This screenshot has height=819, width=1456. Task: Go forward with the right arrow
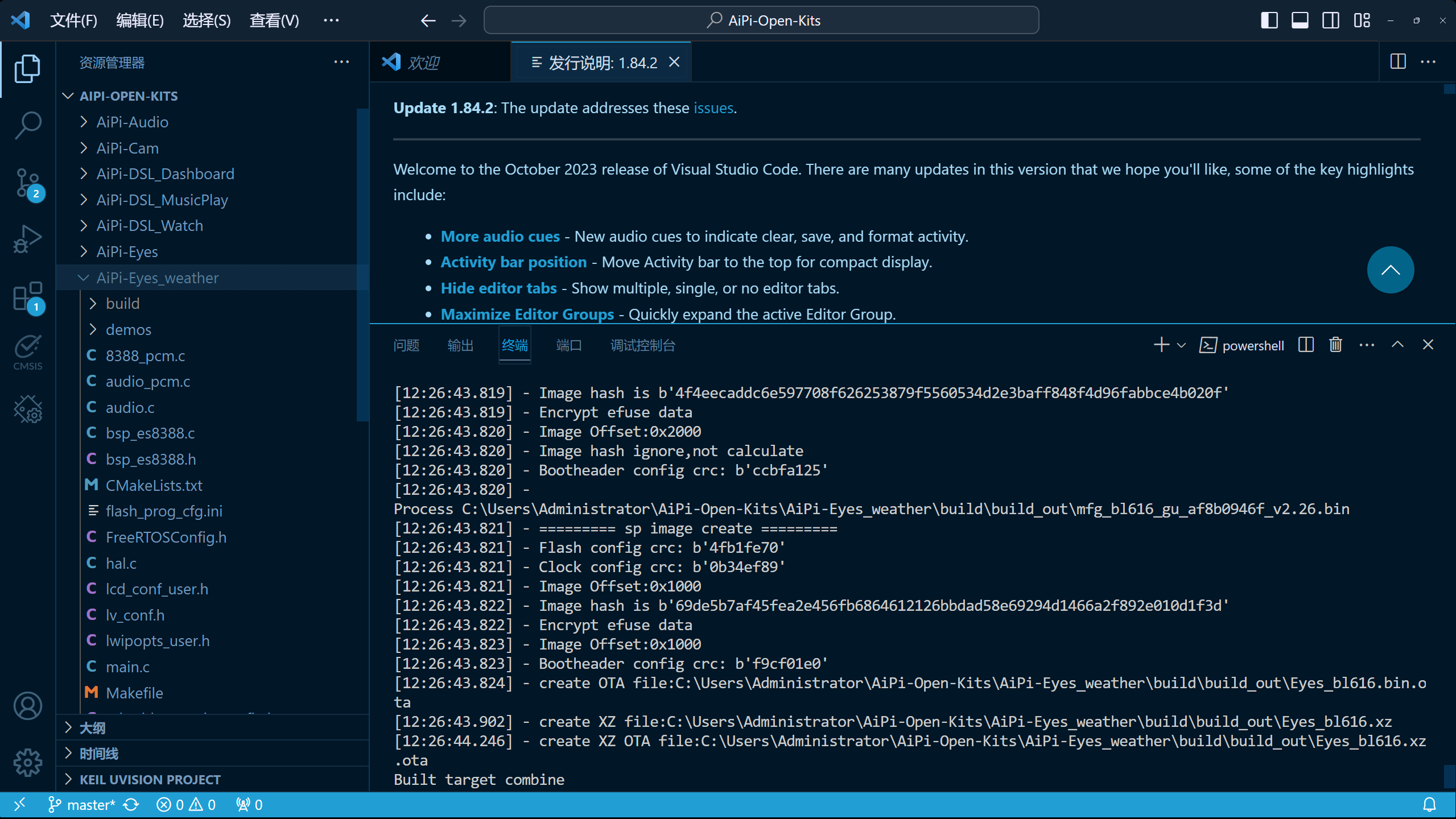pyautogui.click(x=459, y=21)
